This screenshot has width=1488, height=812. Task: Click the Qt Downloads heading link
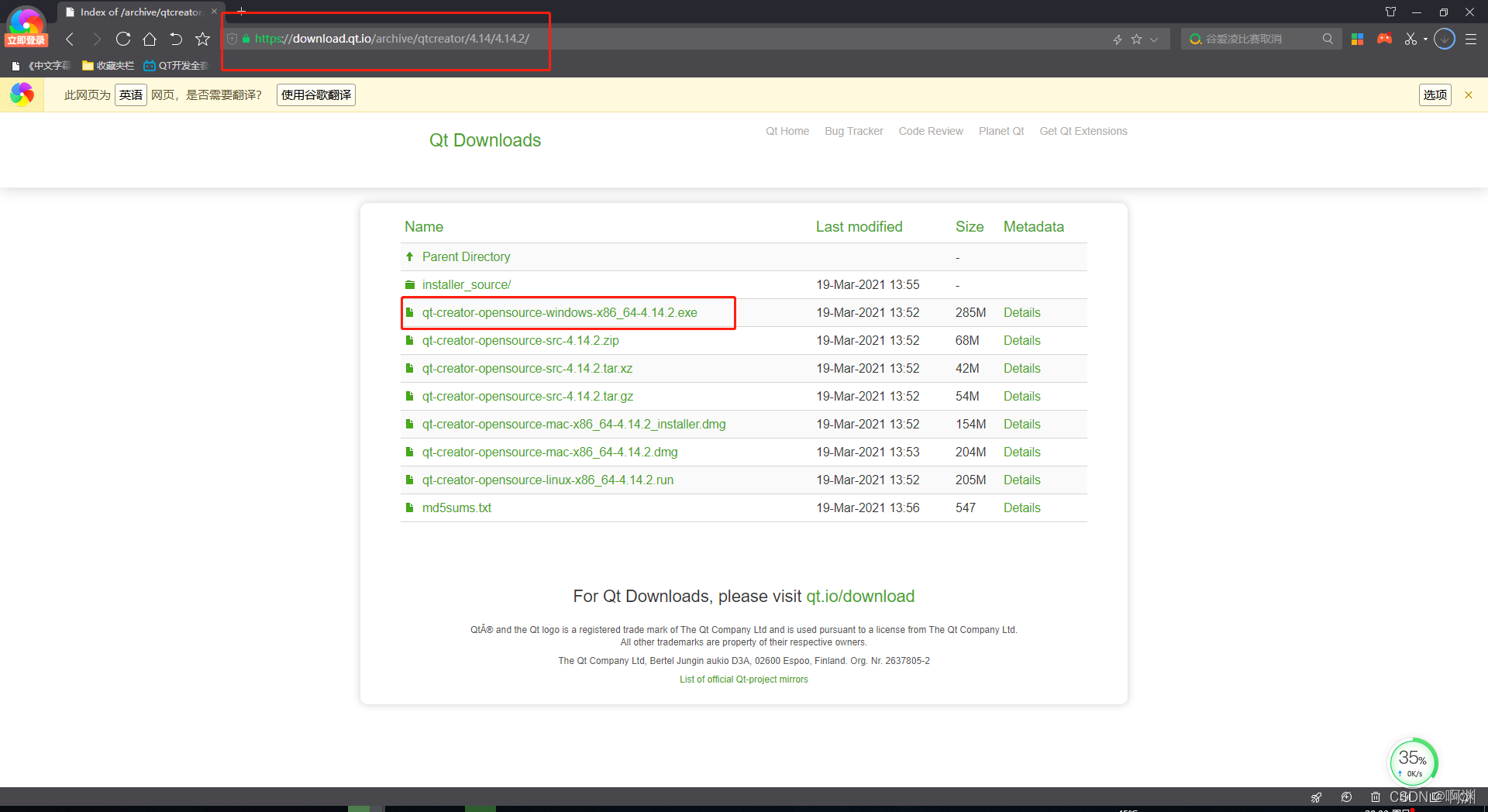(x=485, y=140)
